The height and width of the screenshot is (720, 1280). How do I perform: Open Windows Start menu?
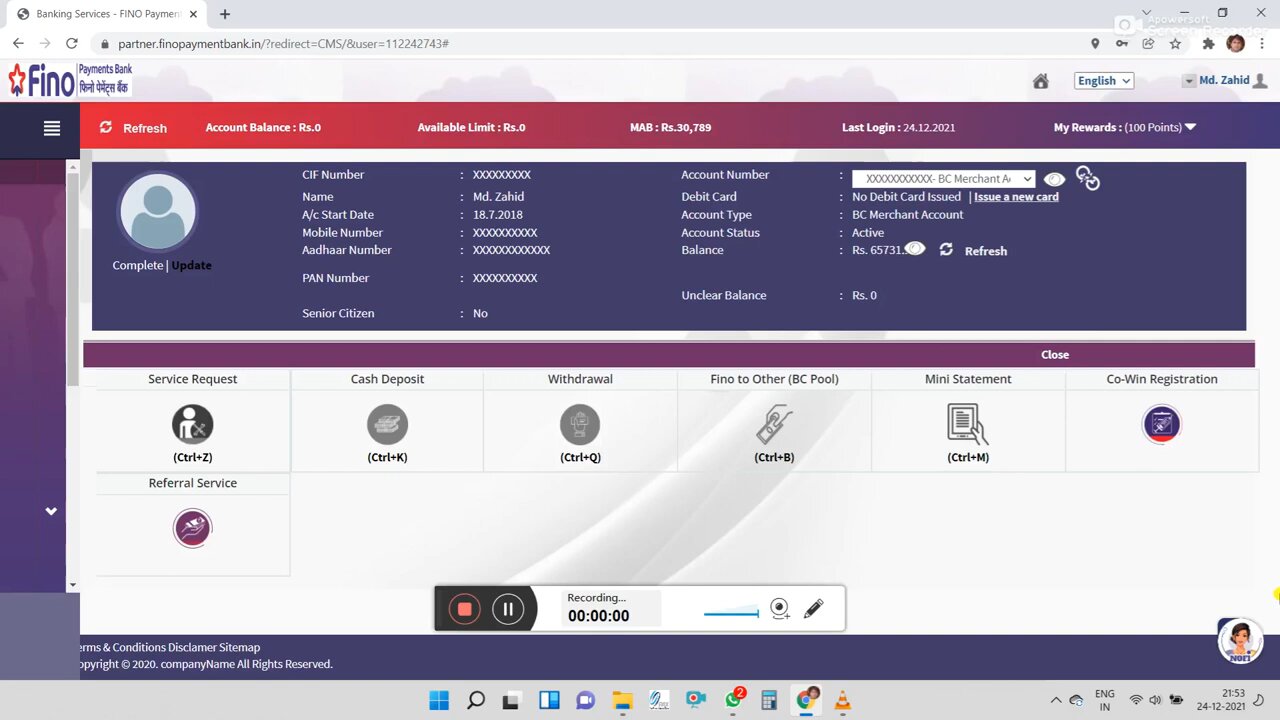(439, 700)
